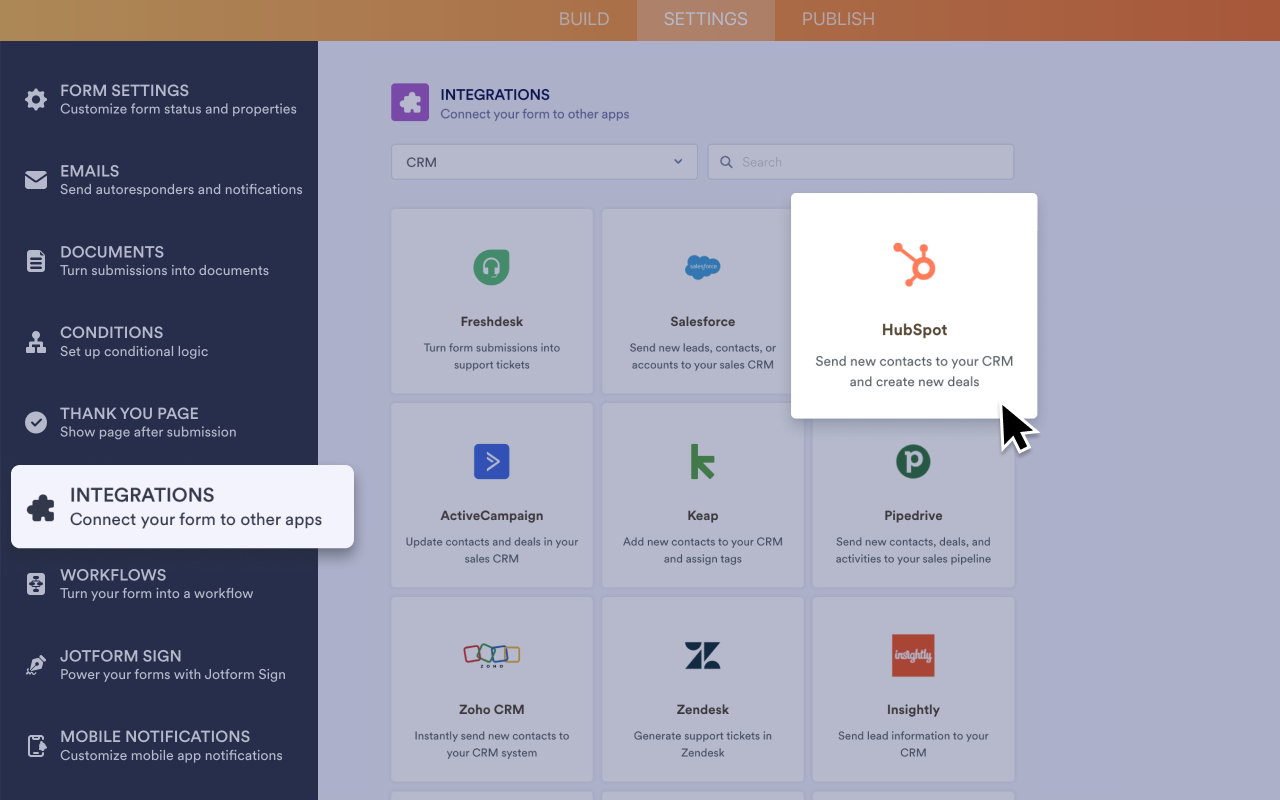Click the HubSpot logo icon
The width and height of the screenshot is (1280, 800).
[x=914, y=264]
